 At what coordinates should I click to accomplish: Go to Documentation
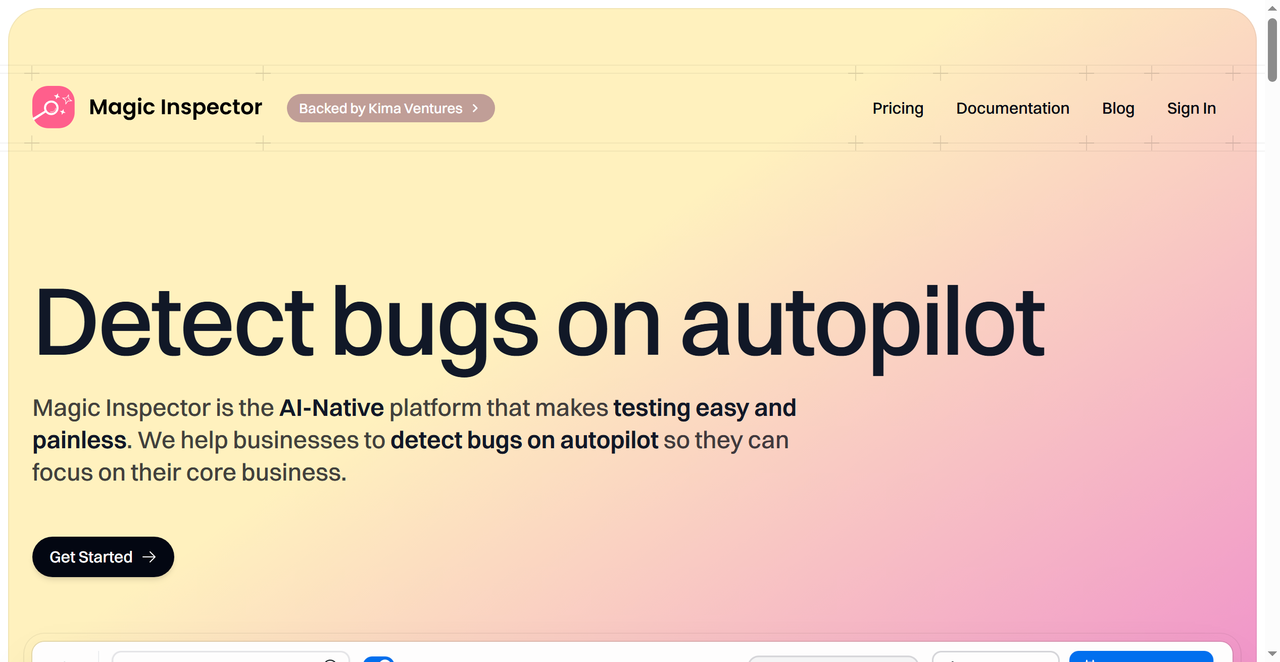(1012, 108)
